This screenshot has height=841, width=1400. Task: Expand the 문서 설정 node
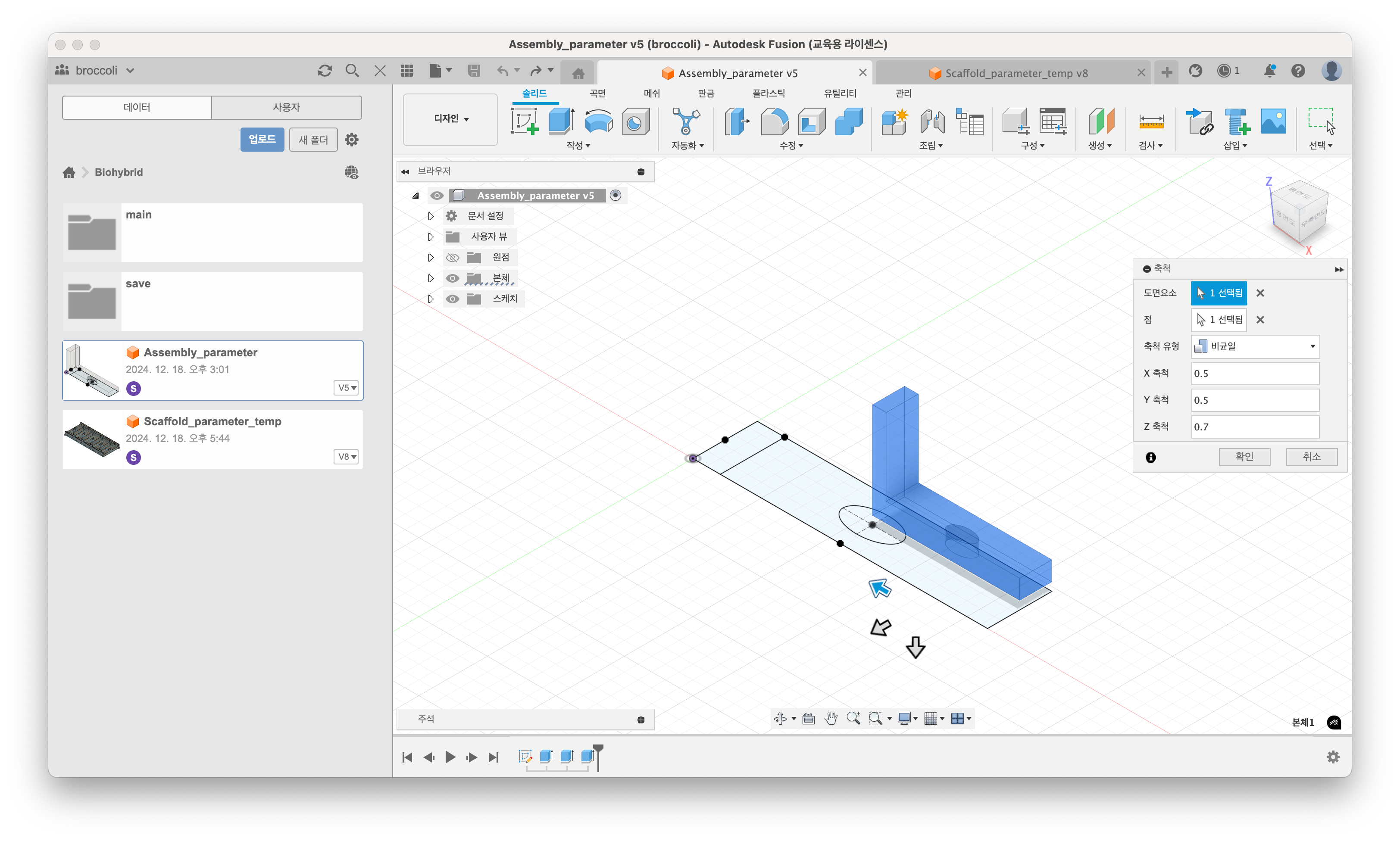click(430, 216)
